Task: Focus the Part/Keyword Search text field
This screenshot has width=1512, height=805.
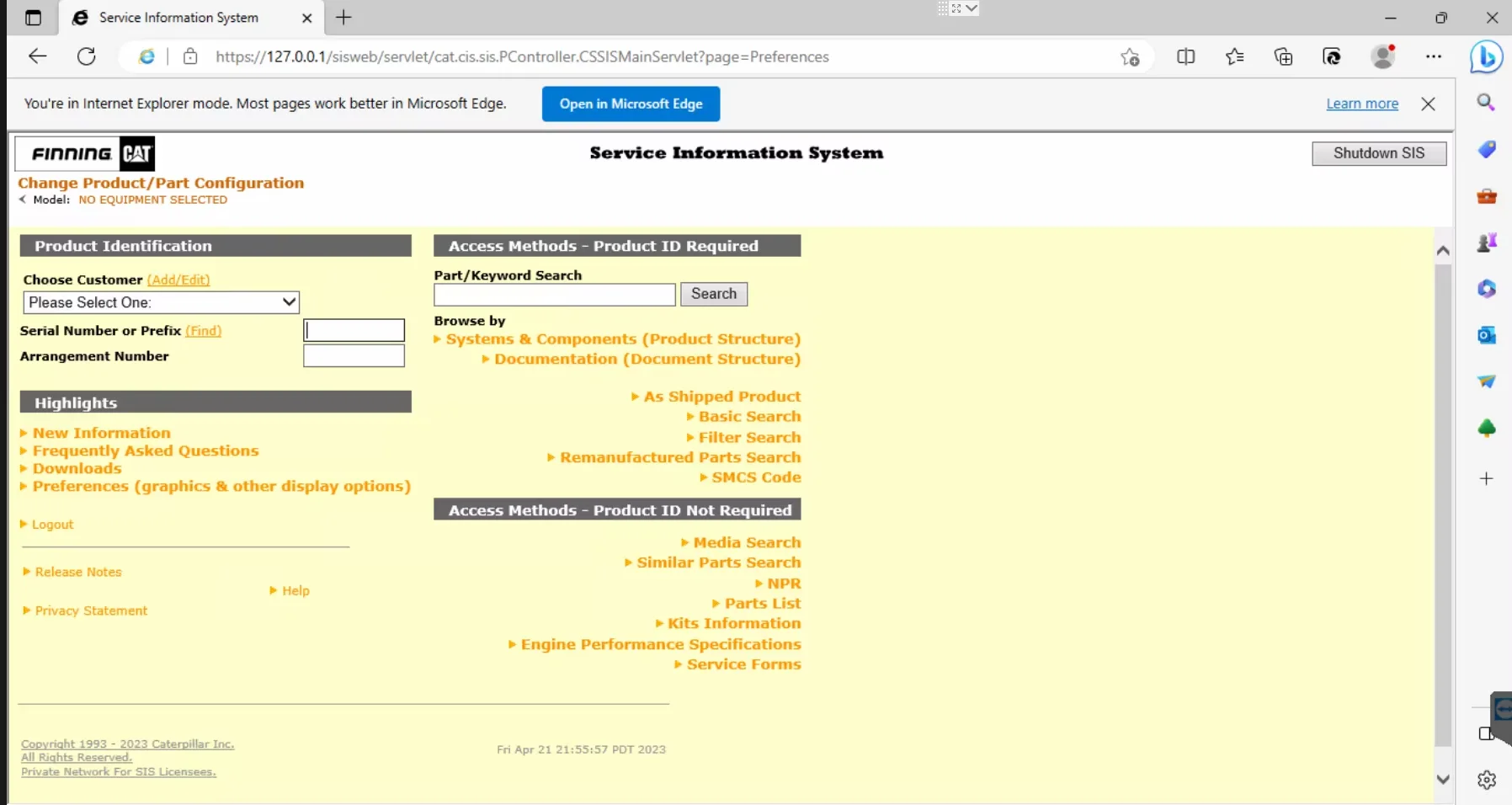Action: click(x=554, y=294)
